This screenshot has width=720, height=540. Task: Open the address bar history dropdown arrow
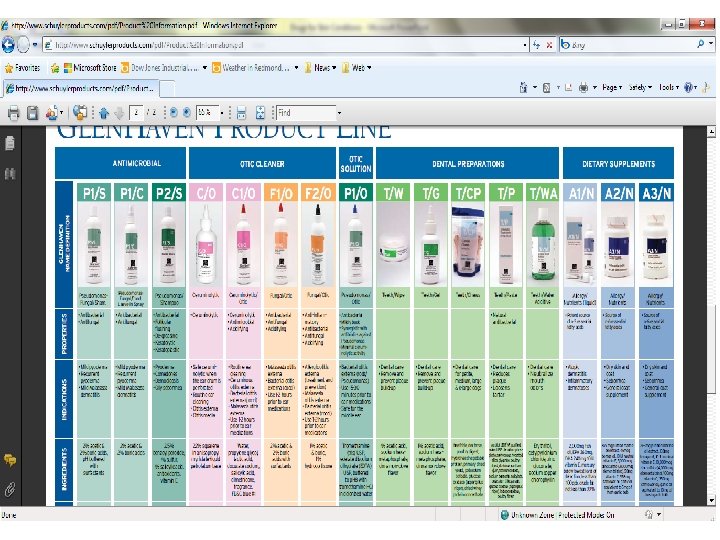click(x=525, y=45)
